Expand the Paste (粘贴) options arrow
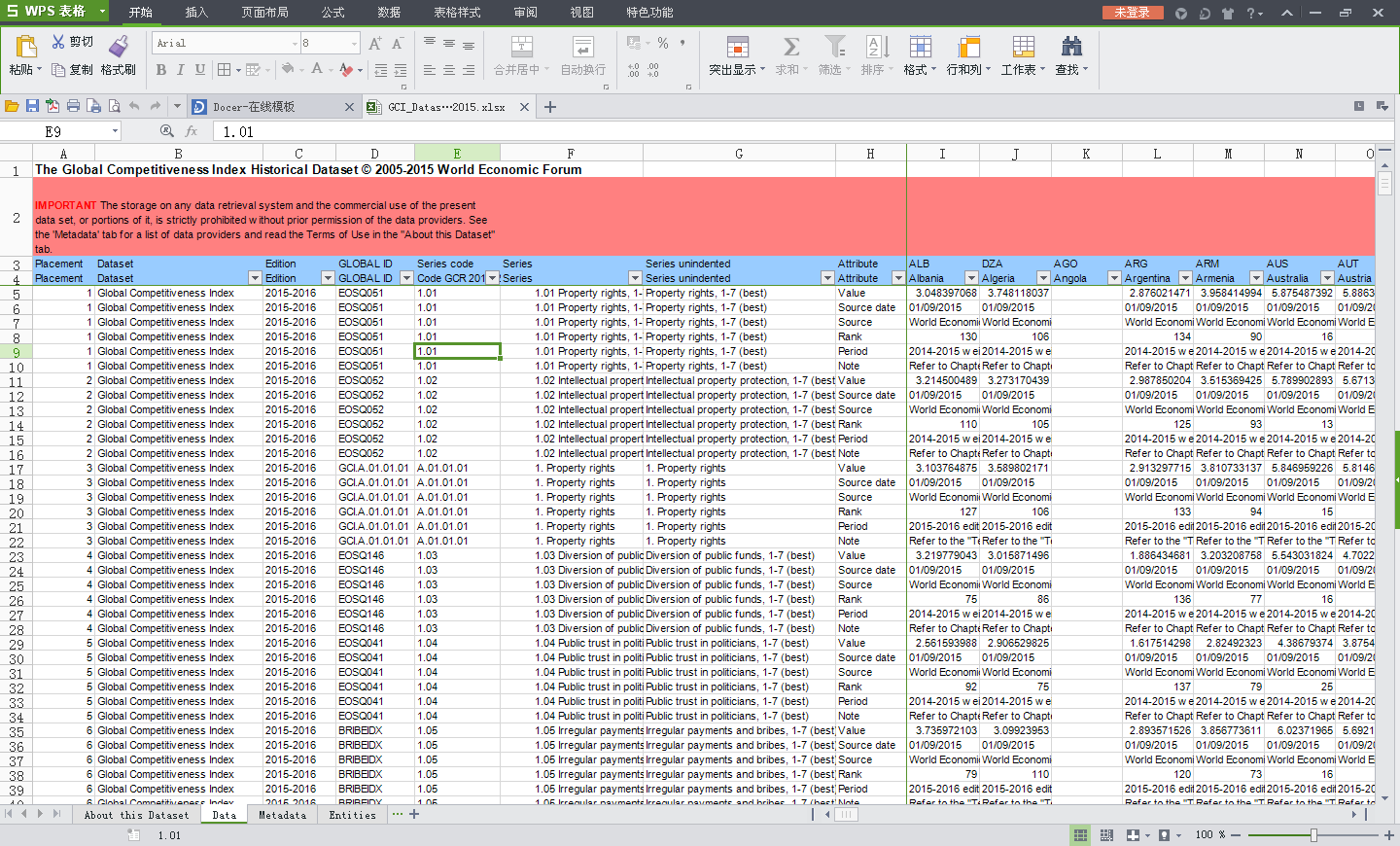The height and width of the screenshot is (846, 1400). pos(39,70)
